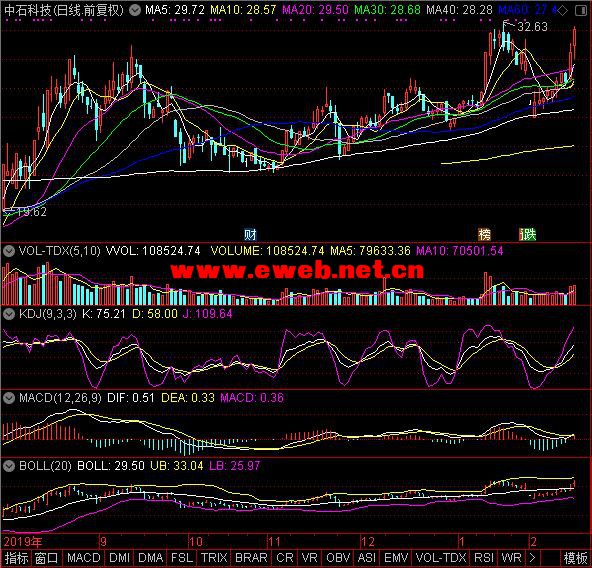
Task: Expand the VOL-TDX indicator dropdown
Action: click(8, 251)
